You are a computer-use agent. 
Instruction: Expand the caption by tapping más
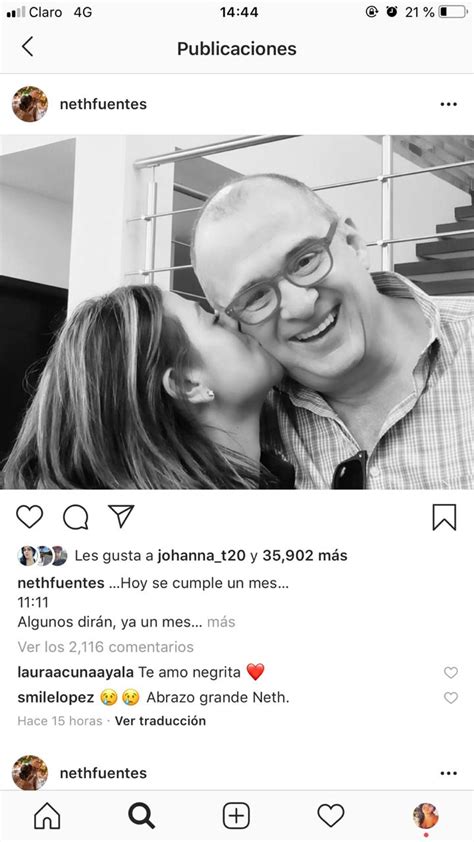coord(221,622)
